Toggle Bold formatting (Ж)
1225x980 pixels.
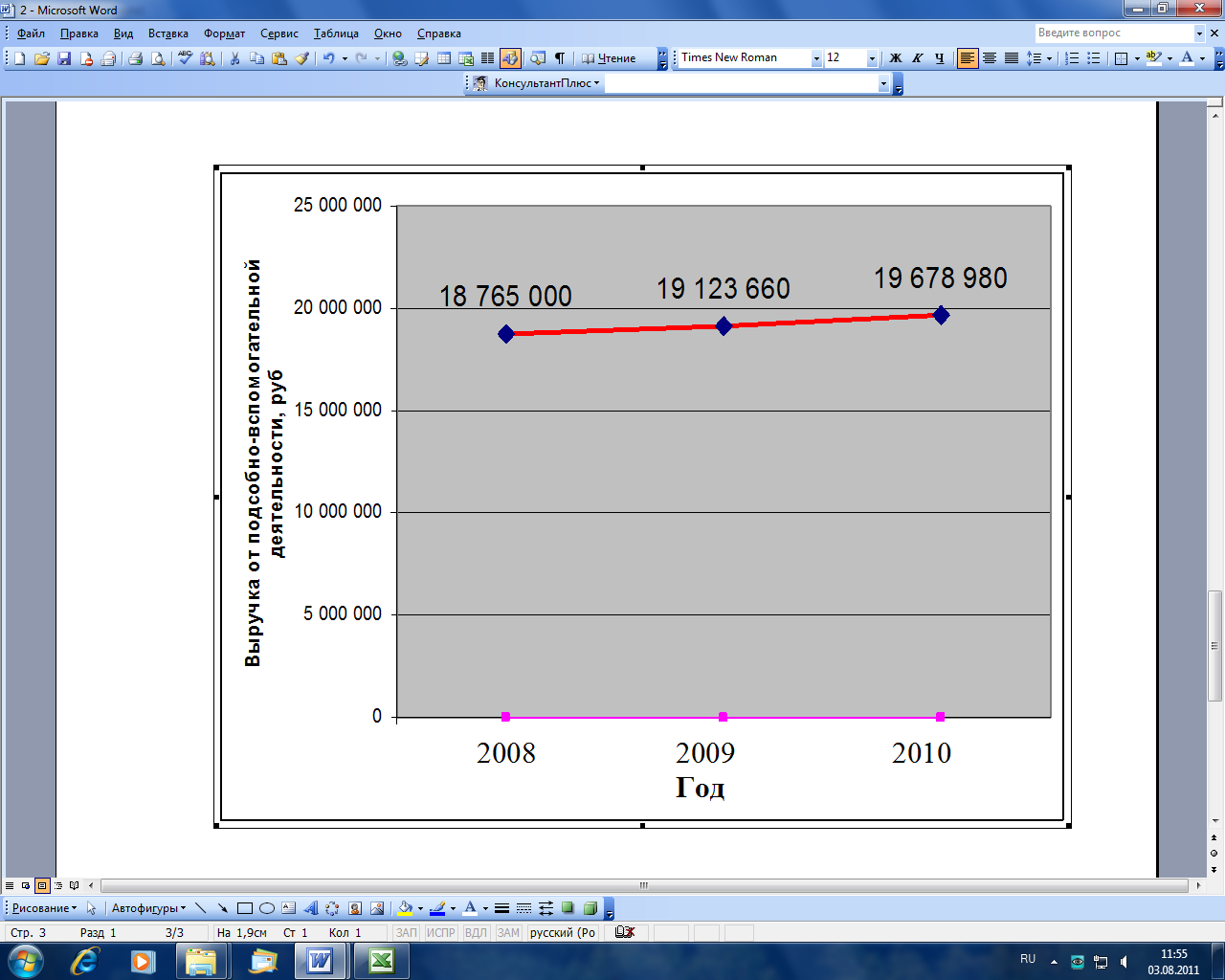(x=896, y=58)
